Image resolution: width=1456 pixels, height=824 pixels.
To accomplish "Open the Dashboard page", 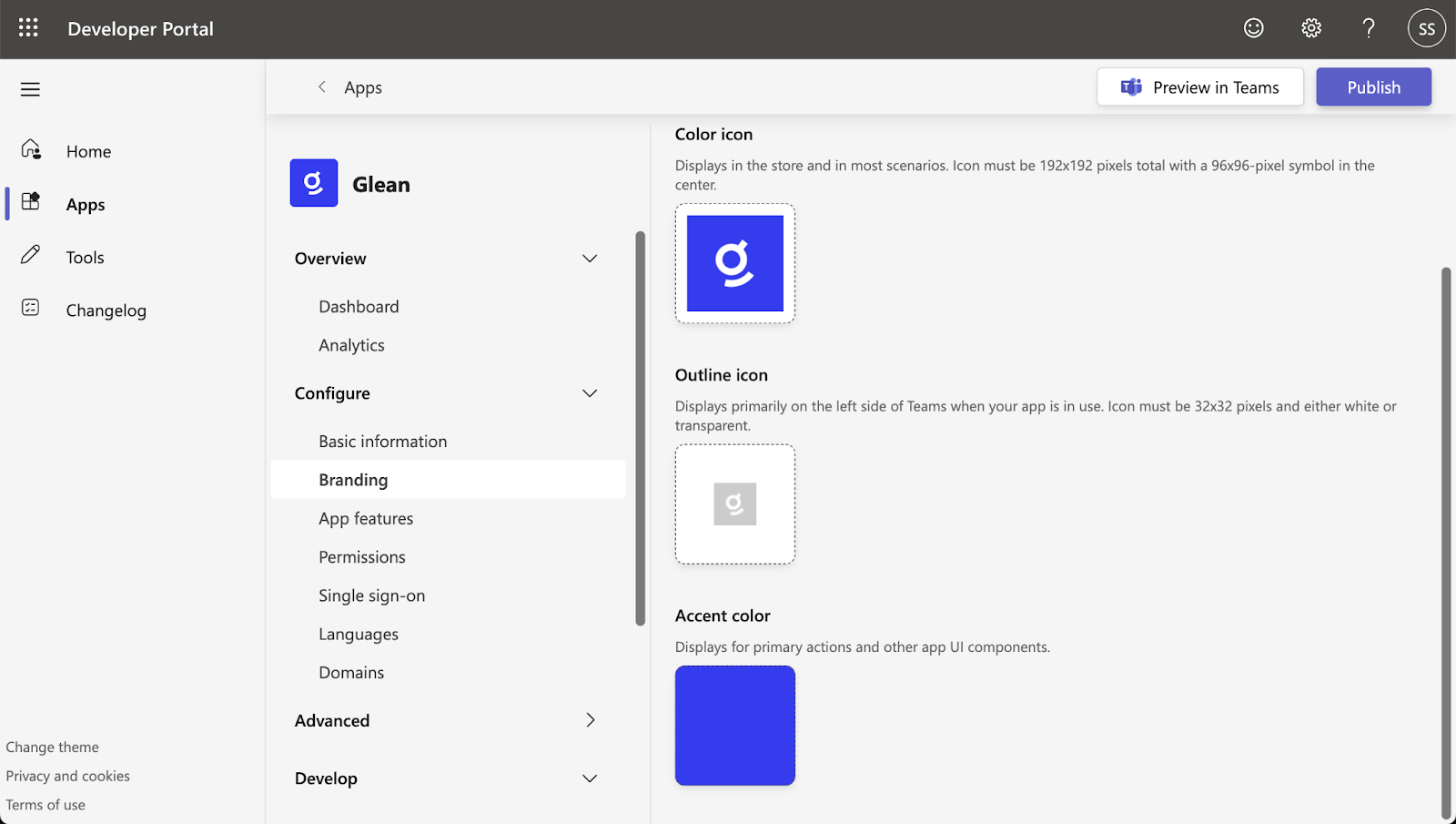I will click(x=359, y=307).
